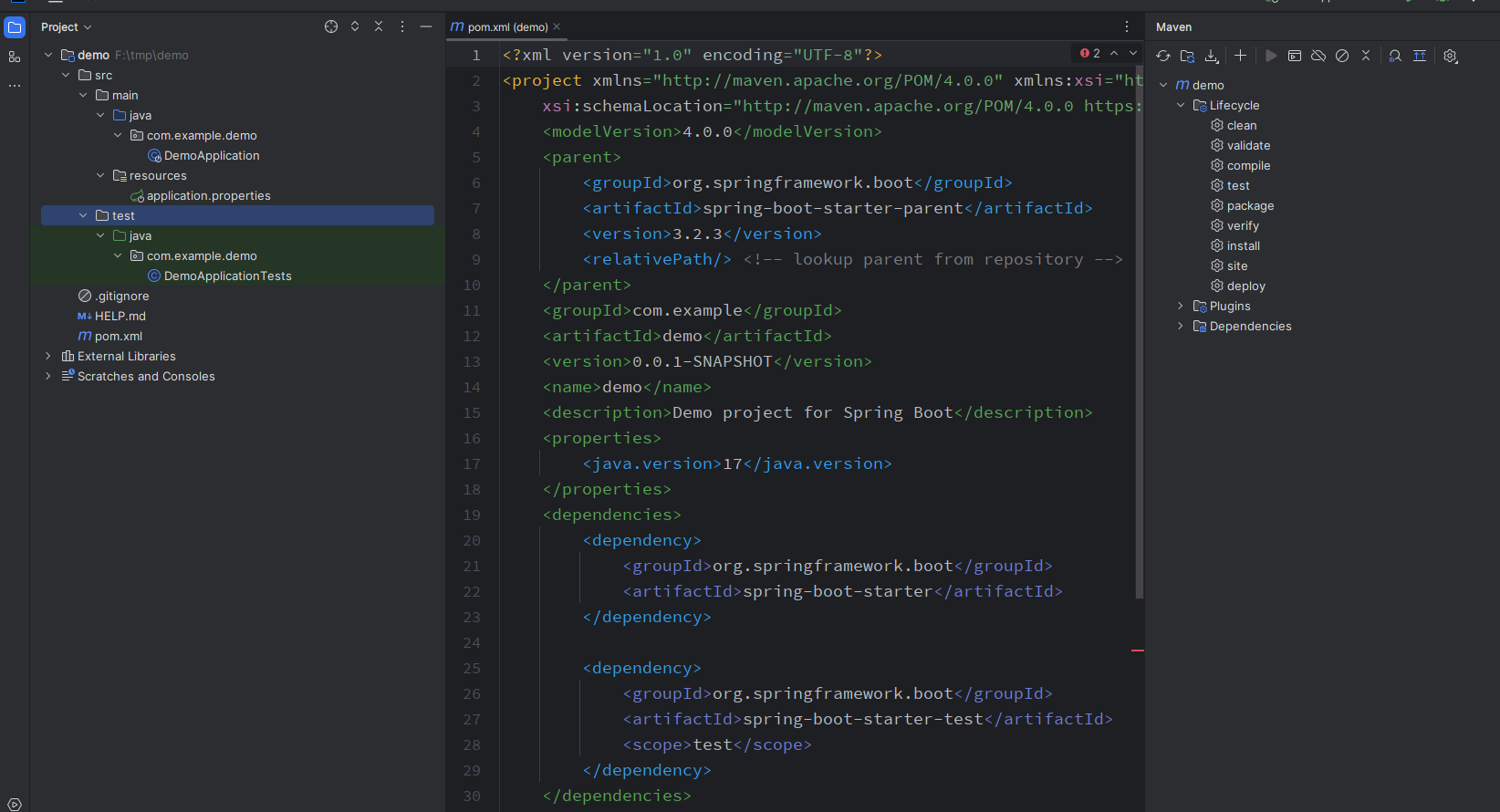Screen dimensions: 1500x812
Task: Click the 2 errors indicator
Action: [1090, 53]
